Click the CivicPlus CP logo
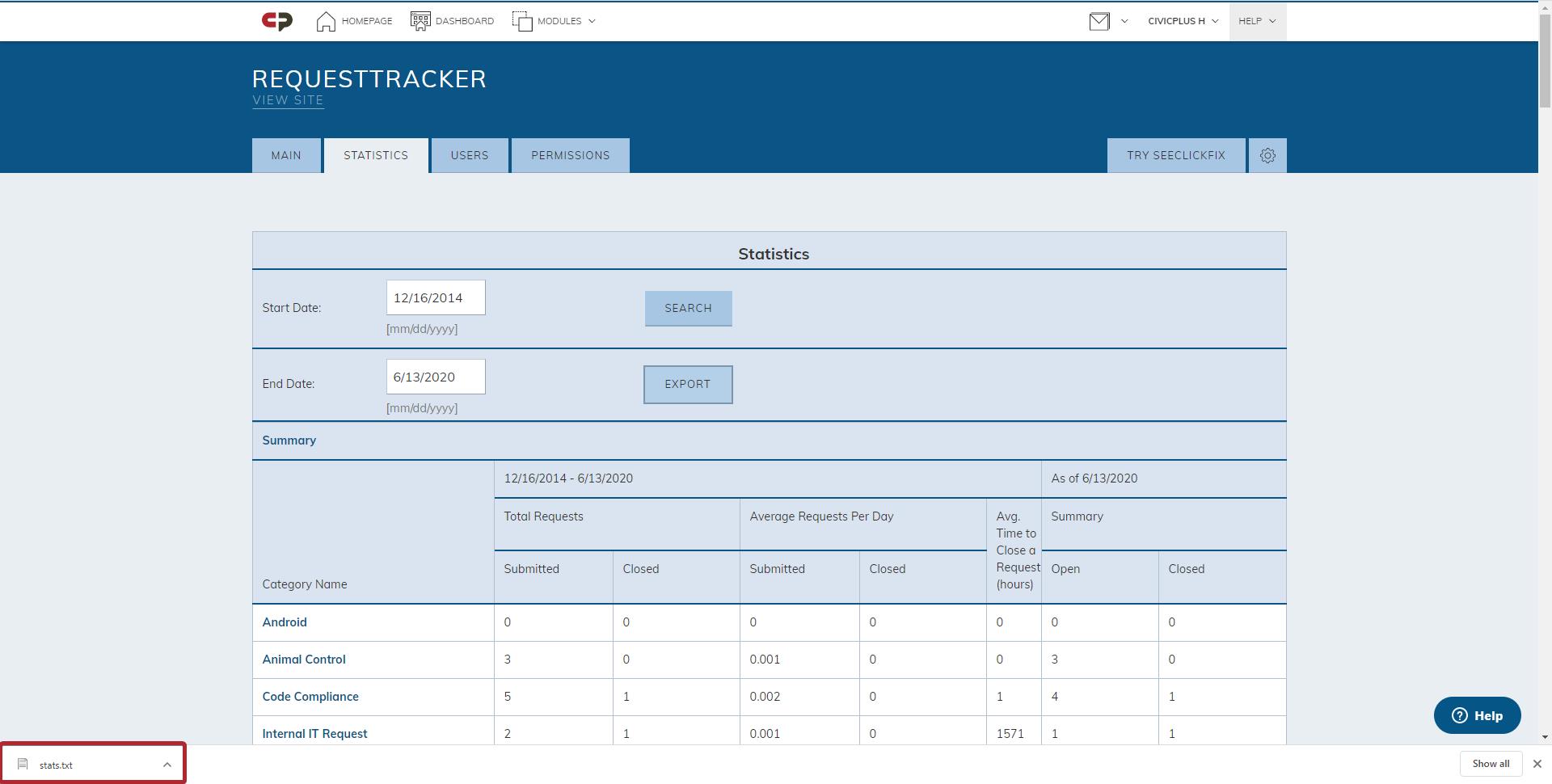The image size is (1552, 784). point(276,21)
